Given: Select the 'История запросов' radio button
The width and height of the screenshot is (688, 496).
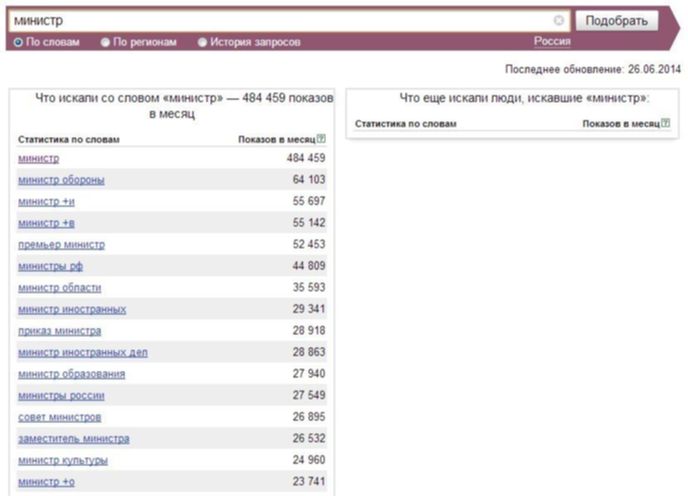Looking at the screenshot, I should tap(202, 43).
